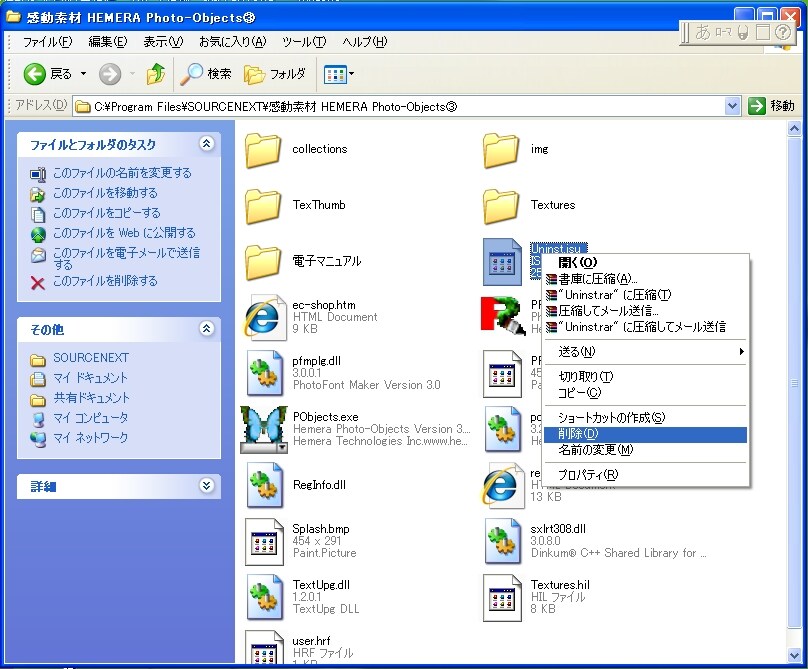The image size is (808, 669).
Task: Open マイ ネットワーク in sidebar
Action: click(x=91, y=438)
